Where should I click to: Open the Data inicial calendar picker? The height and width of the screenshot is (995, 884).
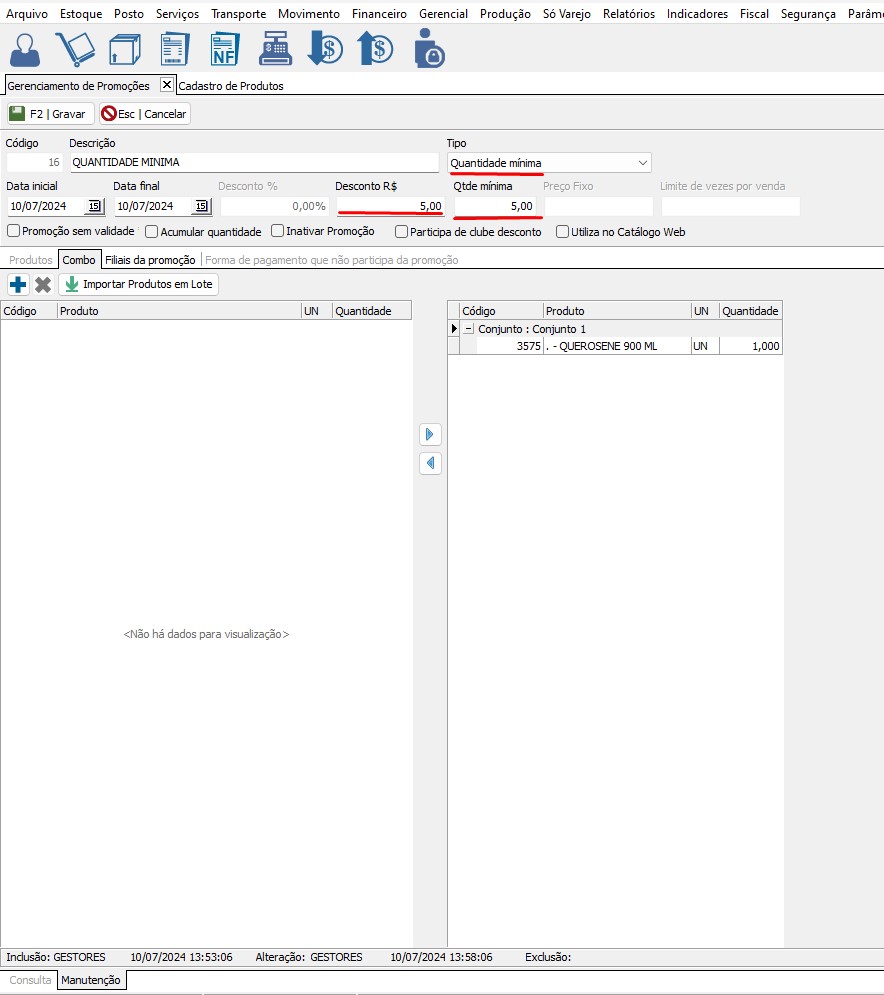coord(94,206)
